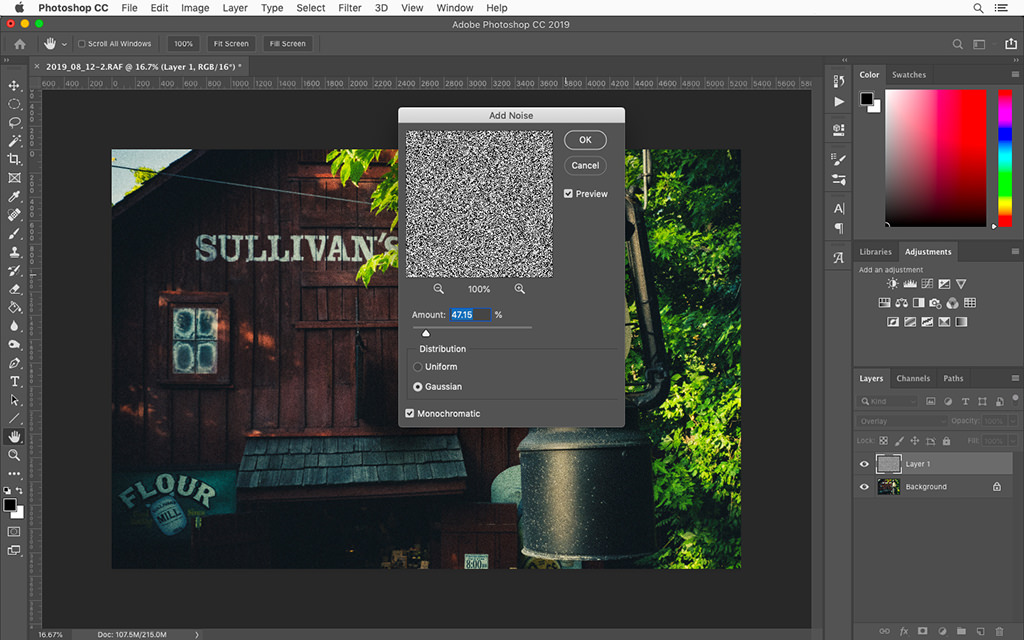
Task: Zoom in the Add Noise preview
Action: pos(519,289)
